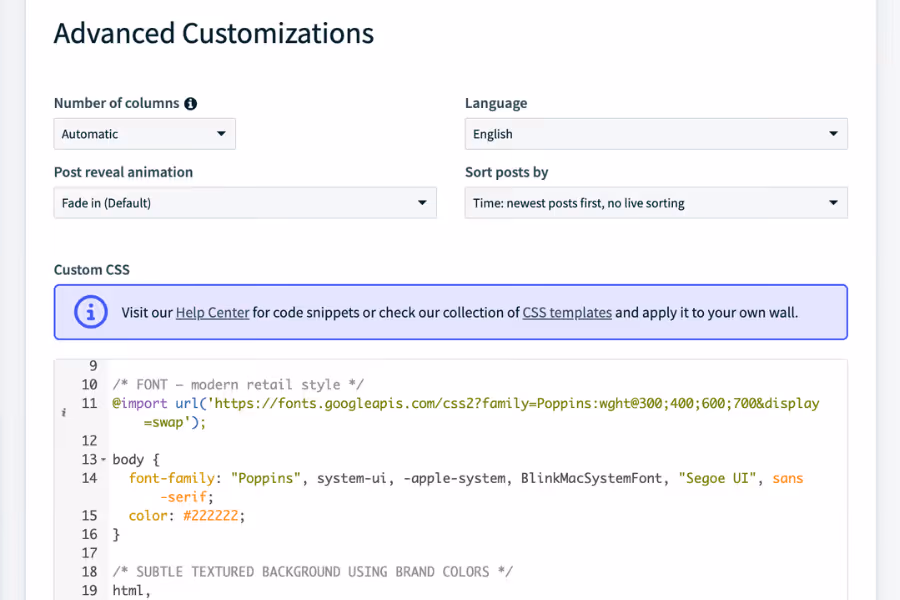The image size is (900, 600).
Task: Click the @import Google Fonts URL line
Action: click(465, 412)
